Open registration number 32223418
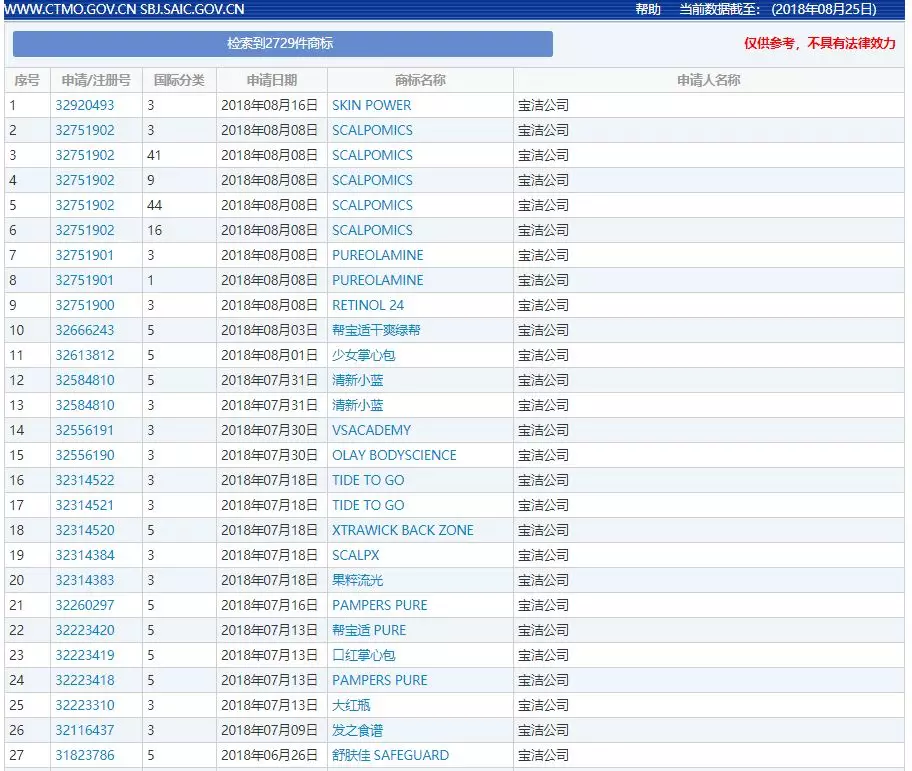Image resolution: width=912 pixels, height=771 pixels. 85,680
